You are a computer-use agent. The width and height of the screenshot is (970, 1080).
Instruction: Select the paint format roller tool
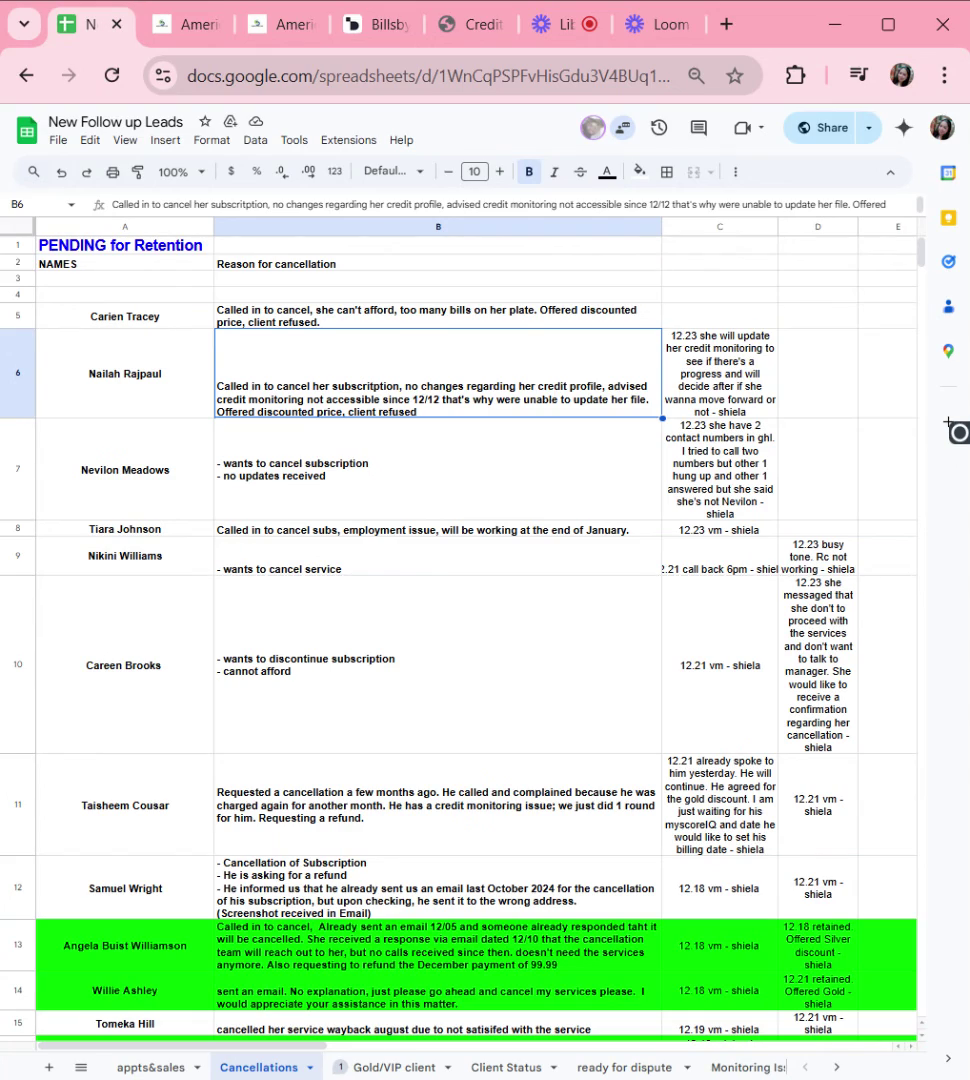click(x=138, y=172)
